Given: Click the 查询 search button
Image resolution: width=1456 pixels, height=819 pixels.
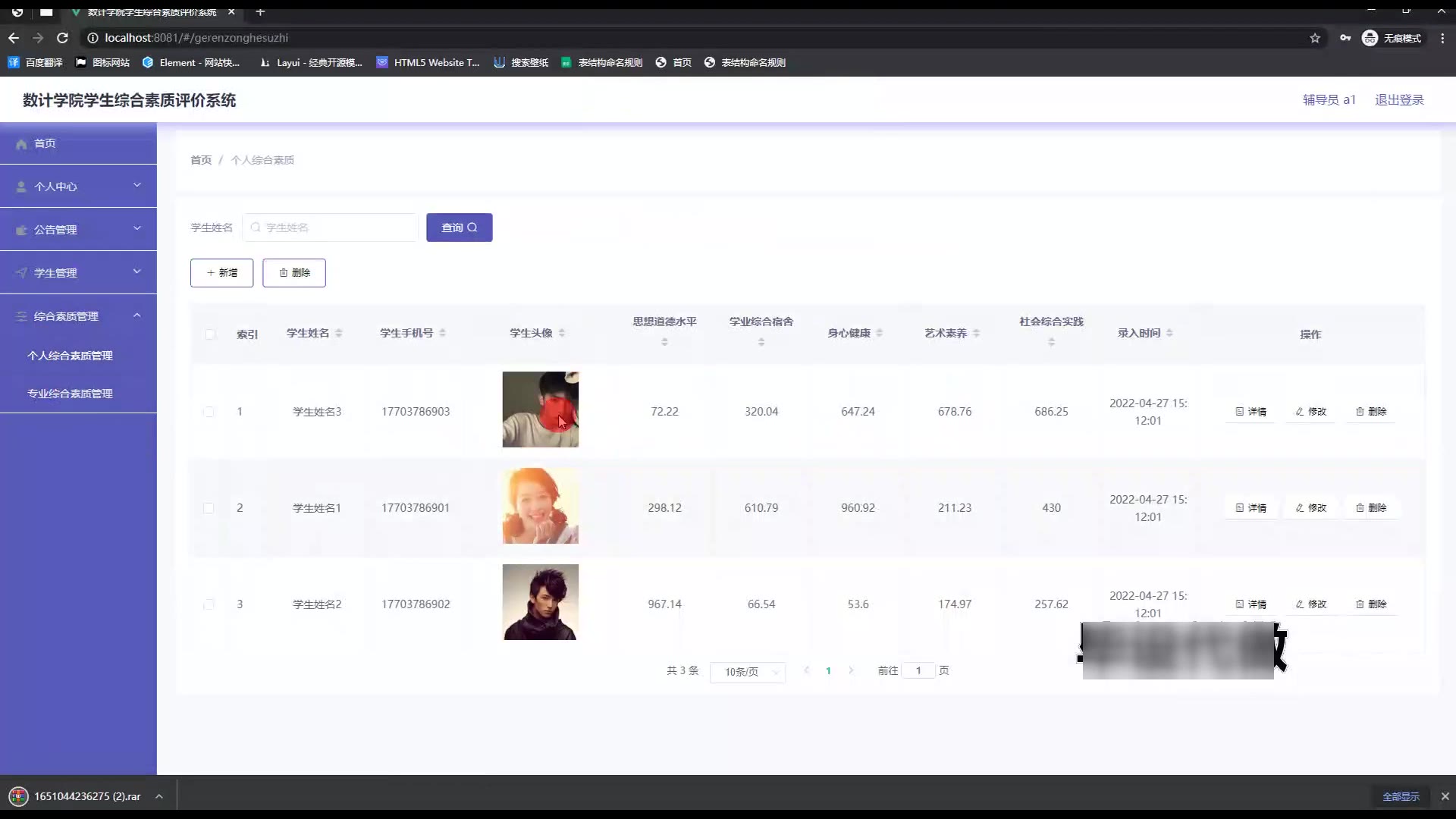Looking at the screenshot, I should tap(459, 227).
